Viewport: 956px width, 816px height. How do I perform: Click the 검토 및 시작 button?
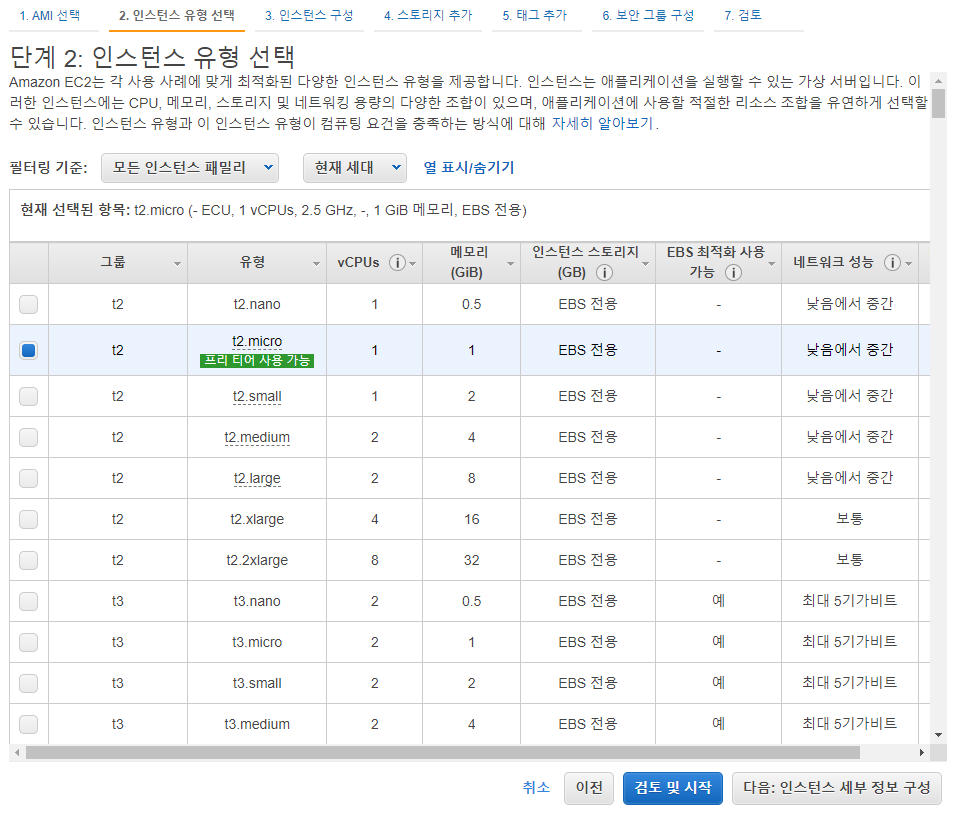tap(672, 788)
